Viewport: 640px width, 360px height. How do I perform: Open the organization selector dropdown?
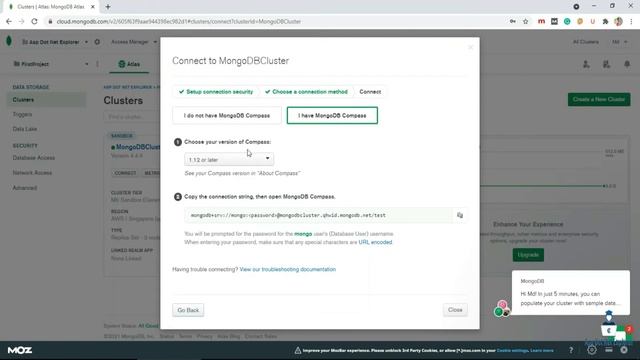pos(54,42)
